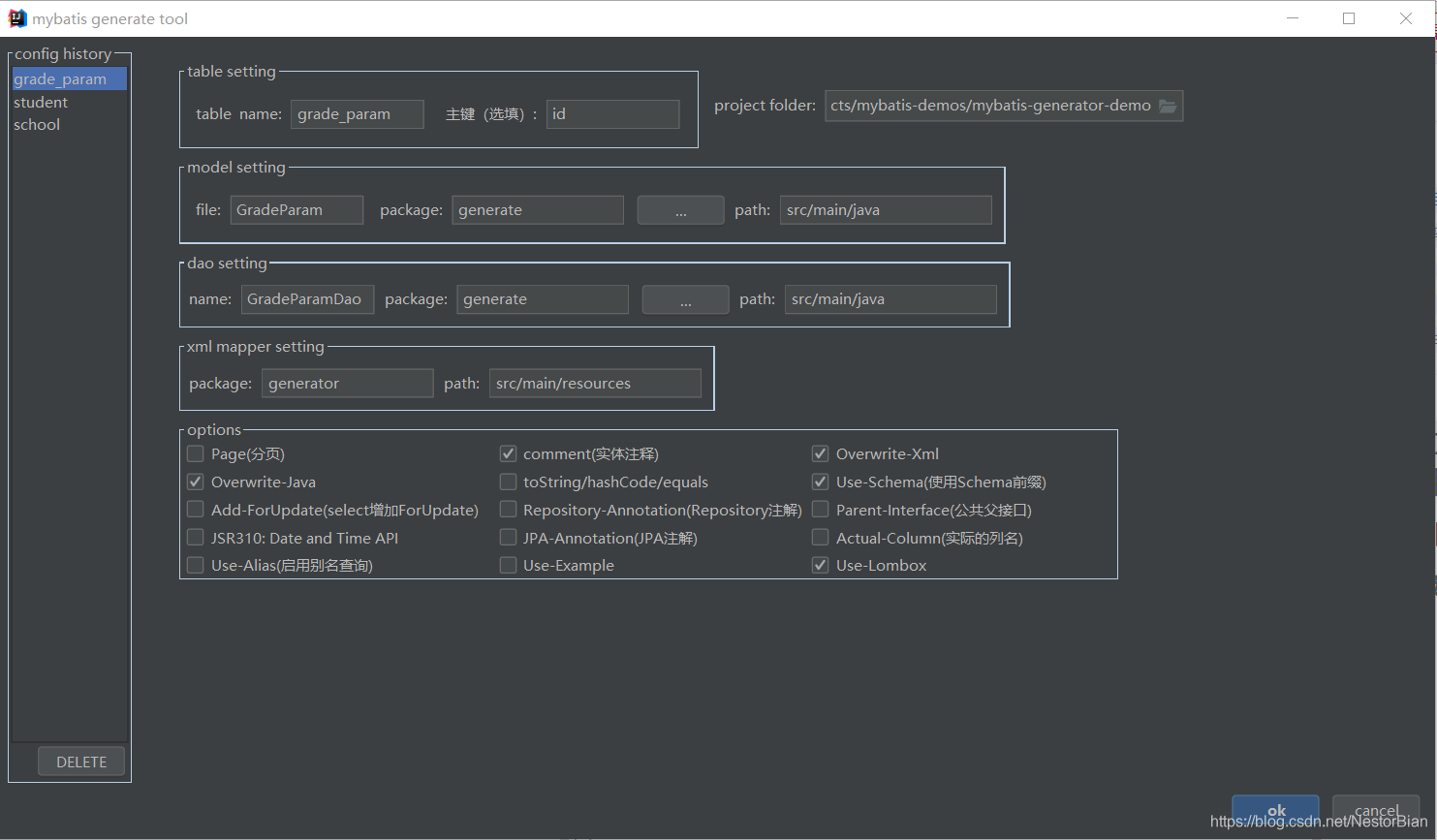The height and width of the screenshot is (840, 1437).
Task: Enable Add-ForUpdate option
Action: (195, 510)
